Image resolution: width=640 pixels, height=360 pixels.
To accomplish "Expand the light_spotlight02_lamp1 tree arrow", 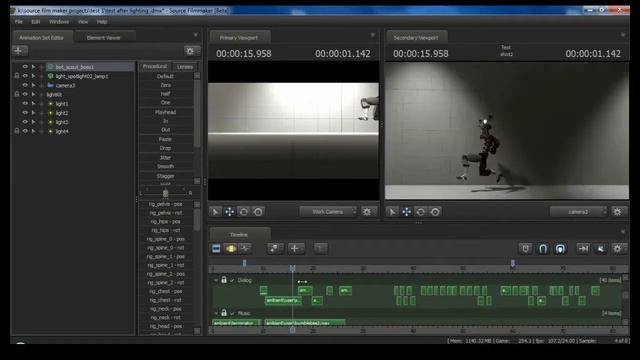I will [x=33, y=76].
